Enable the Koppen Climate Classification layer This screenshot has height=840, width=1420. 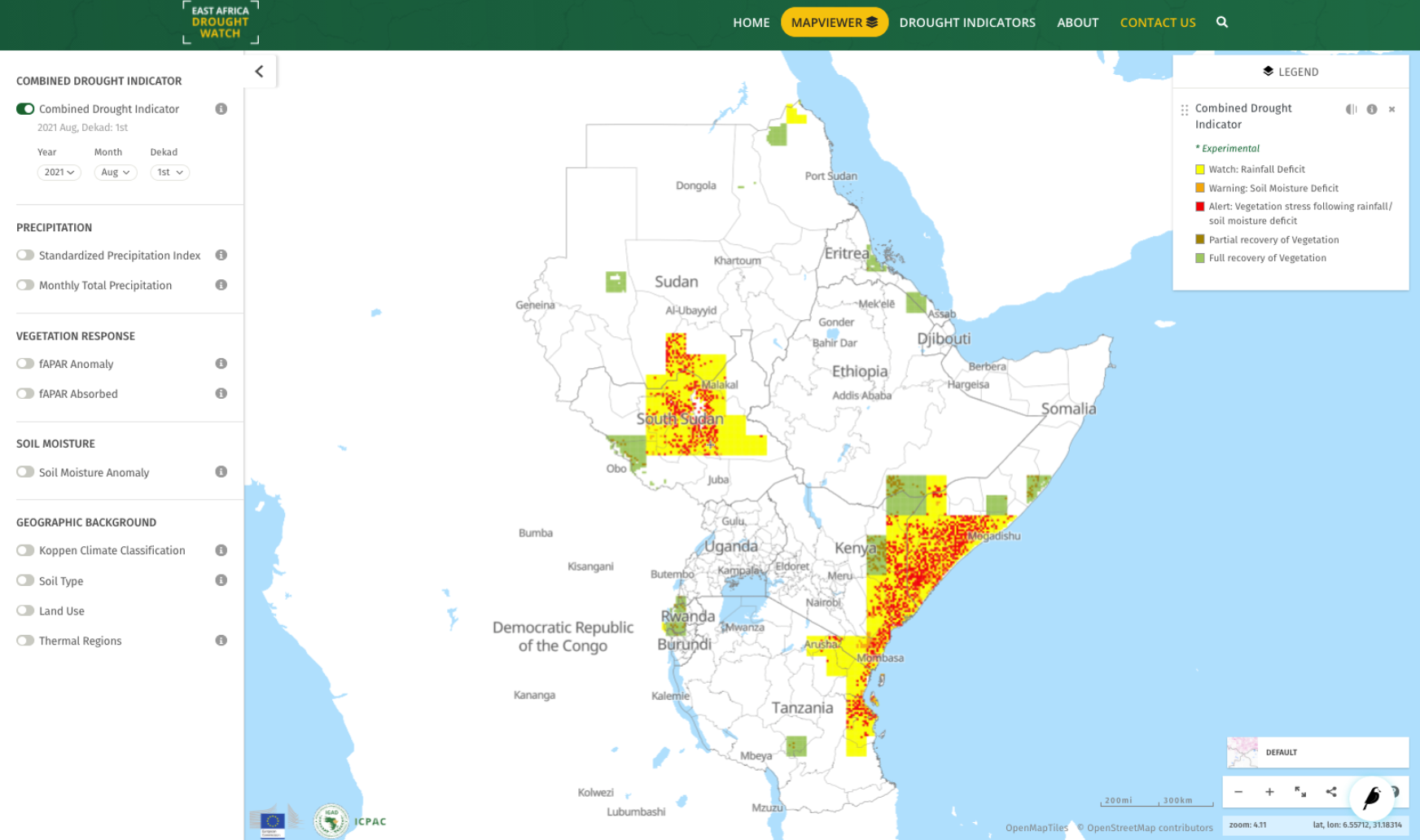[25, 550]
